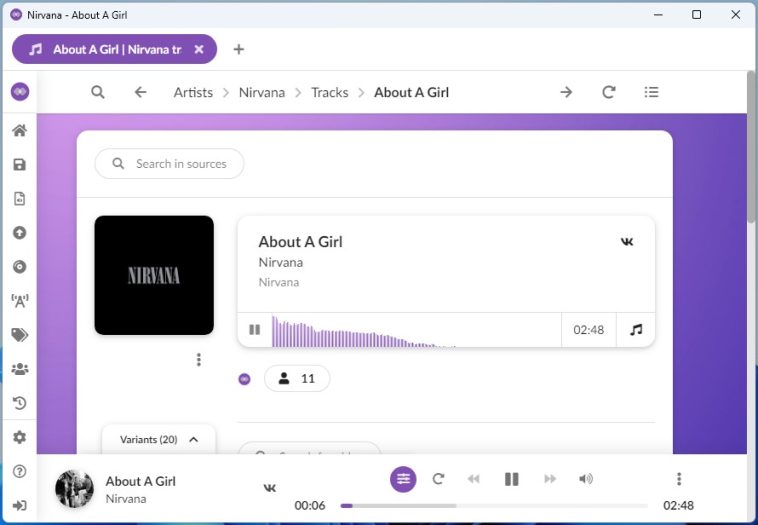Open the users group sidebar icon
This screenshot has width=758, height=525.
(x=20, y=369)
